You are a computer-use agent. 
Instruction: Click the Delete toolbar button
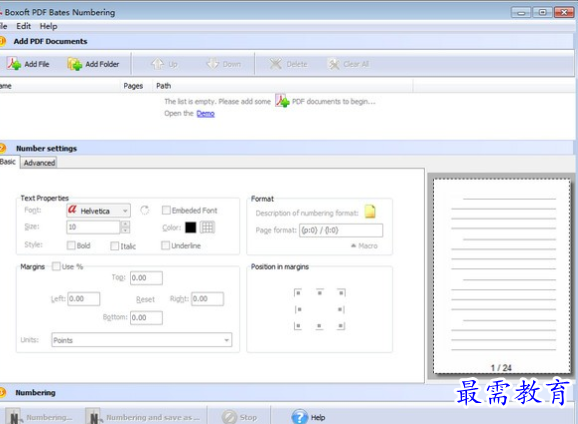point(288,64)
